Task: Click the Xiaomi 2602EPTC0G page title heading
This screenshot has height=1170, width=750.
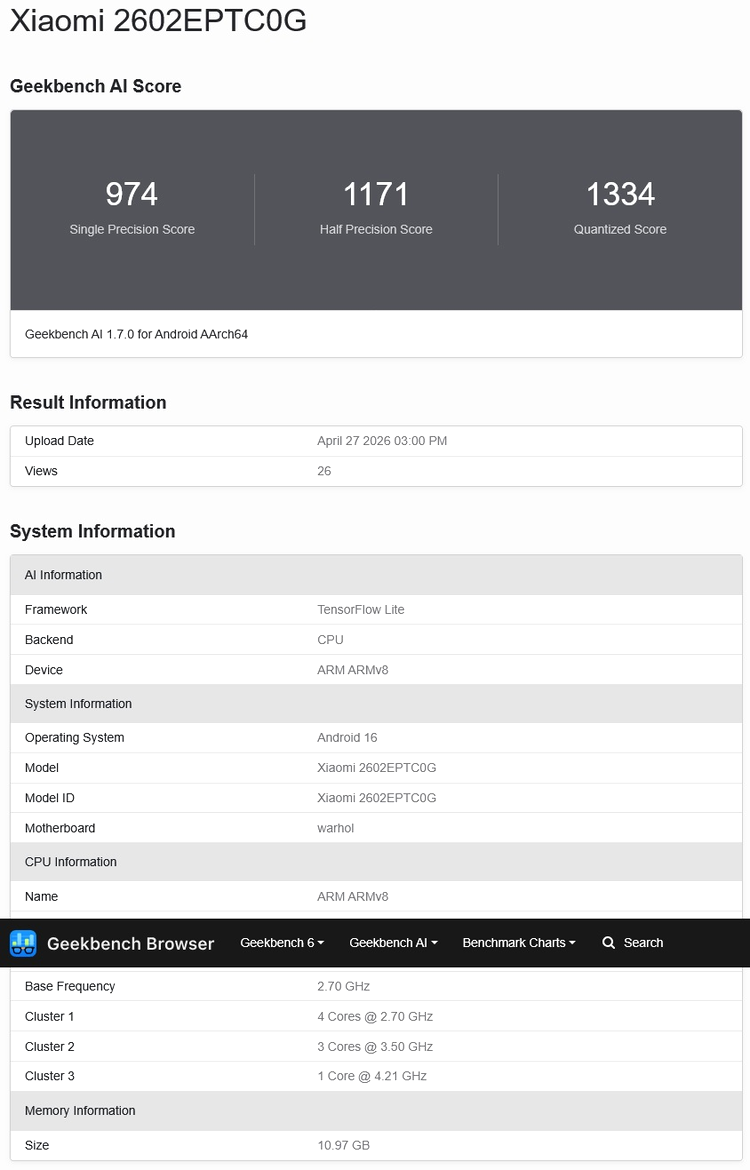Action: 158,21
